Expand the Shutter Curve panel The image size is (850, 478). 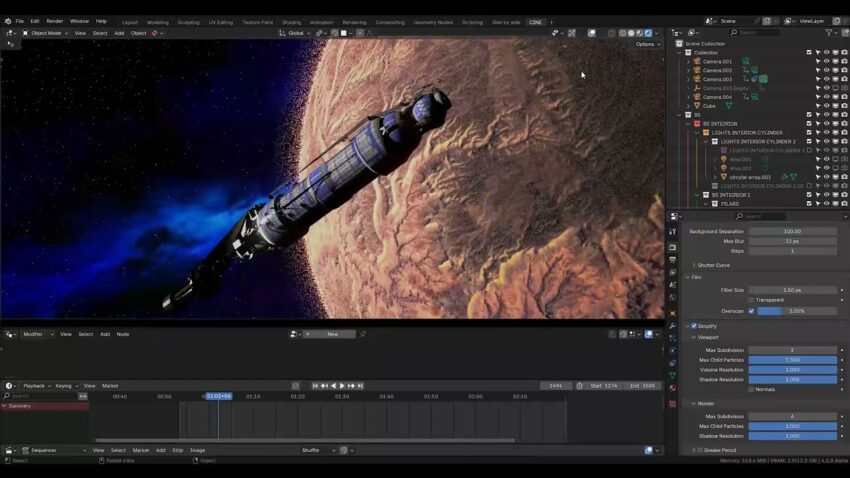(x=711, y=265)
